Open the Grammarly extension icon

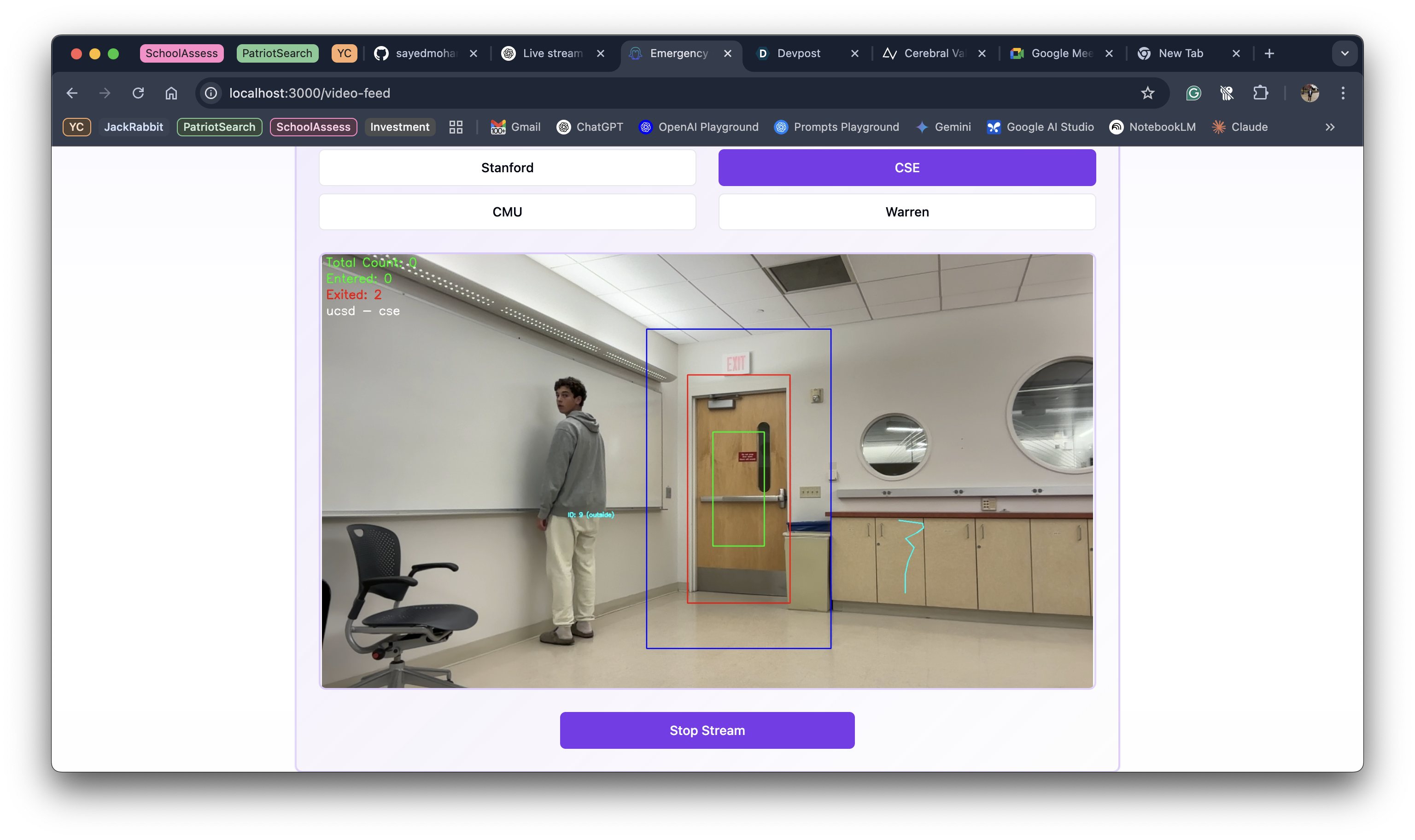1193,93
